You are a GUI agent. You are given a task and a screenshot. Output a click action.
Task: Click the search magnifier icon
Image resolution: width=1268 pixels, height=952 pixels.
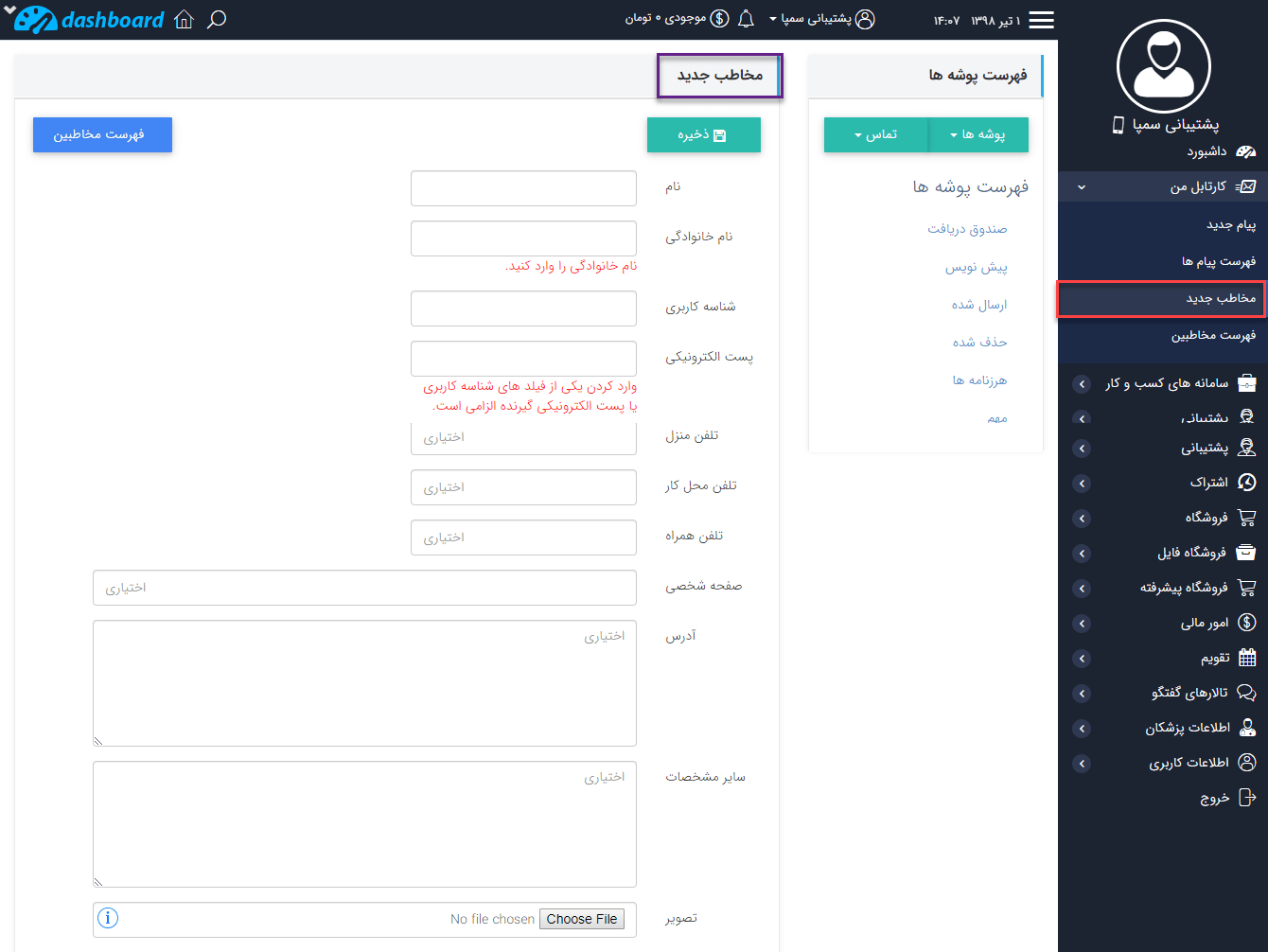click(x=217, y=19)
